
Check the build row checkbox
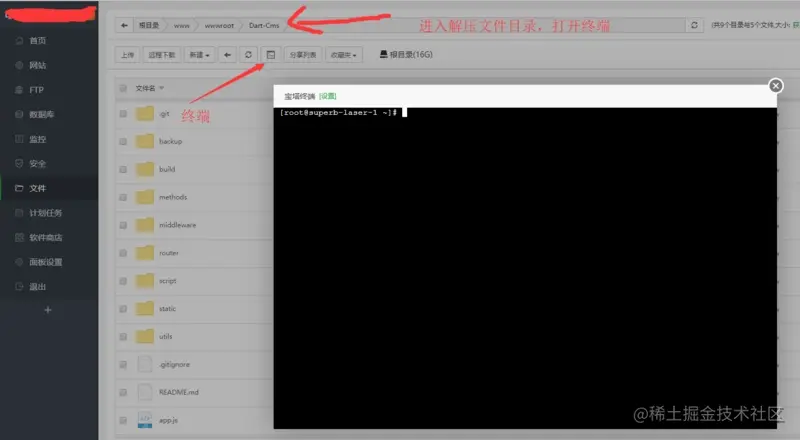pyautogui.click(x=123, y=169)
